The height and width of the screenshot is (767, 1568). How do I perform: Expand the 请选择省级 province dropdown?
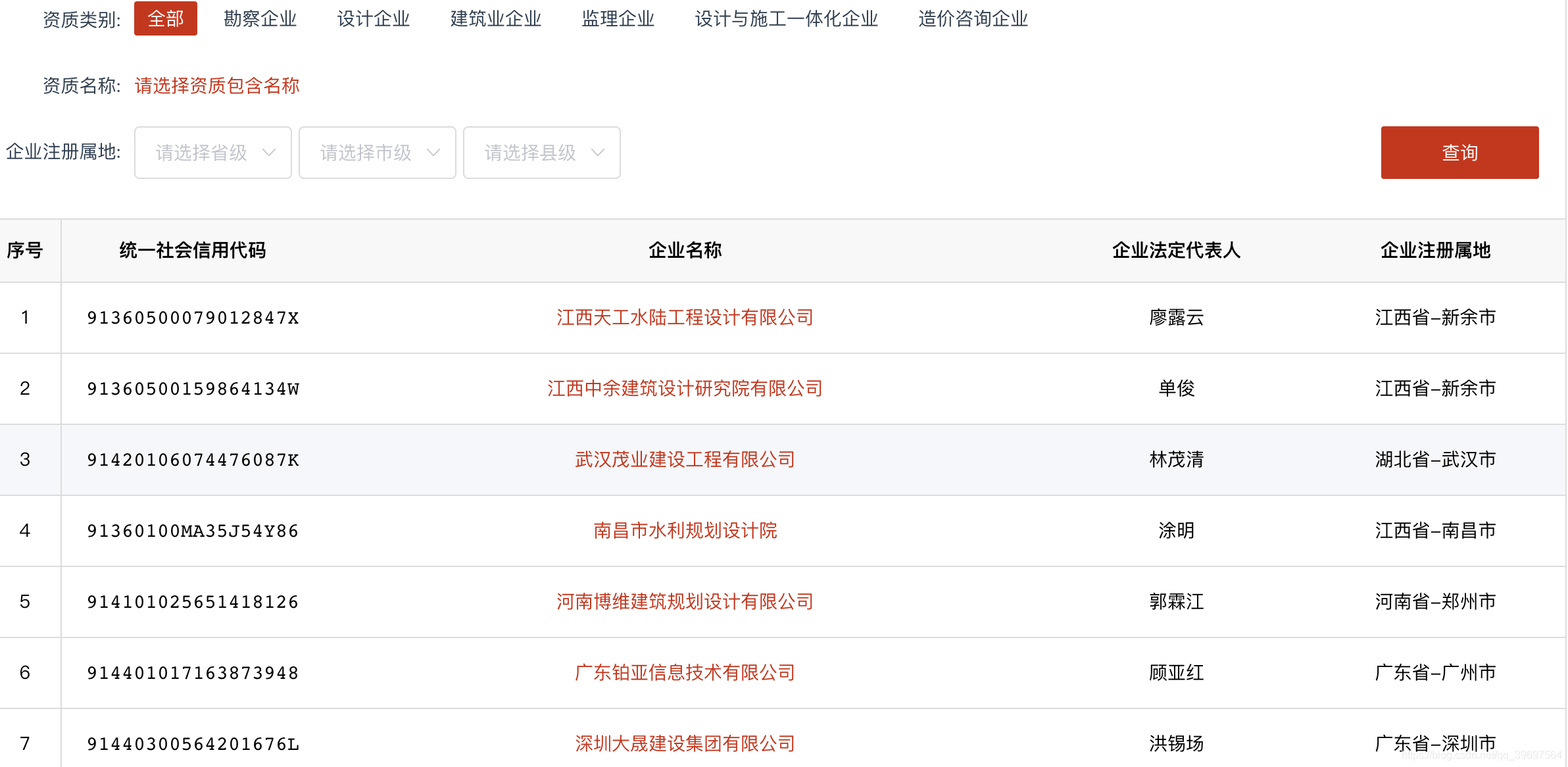click(x=212, y=153)
